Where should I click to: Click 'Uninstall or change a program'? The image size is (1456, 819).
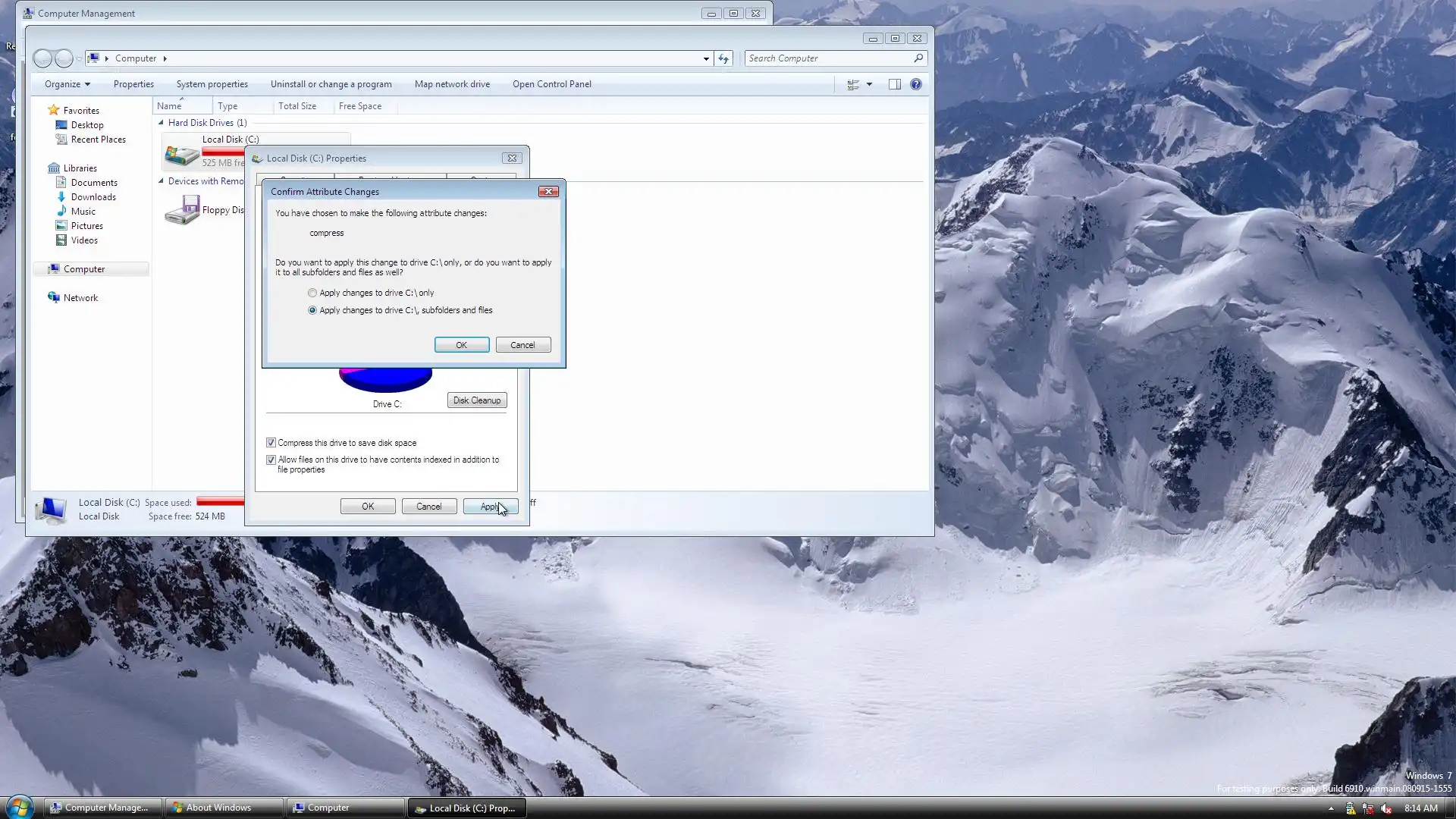[331, 84]
